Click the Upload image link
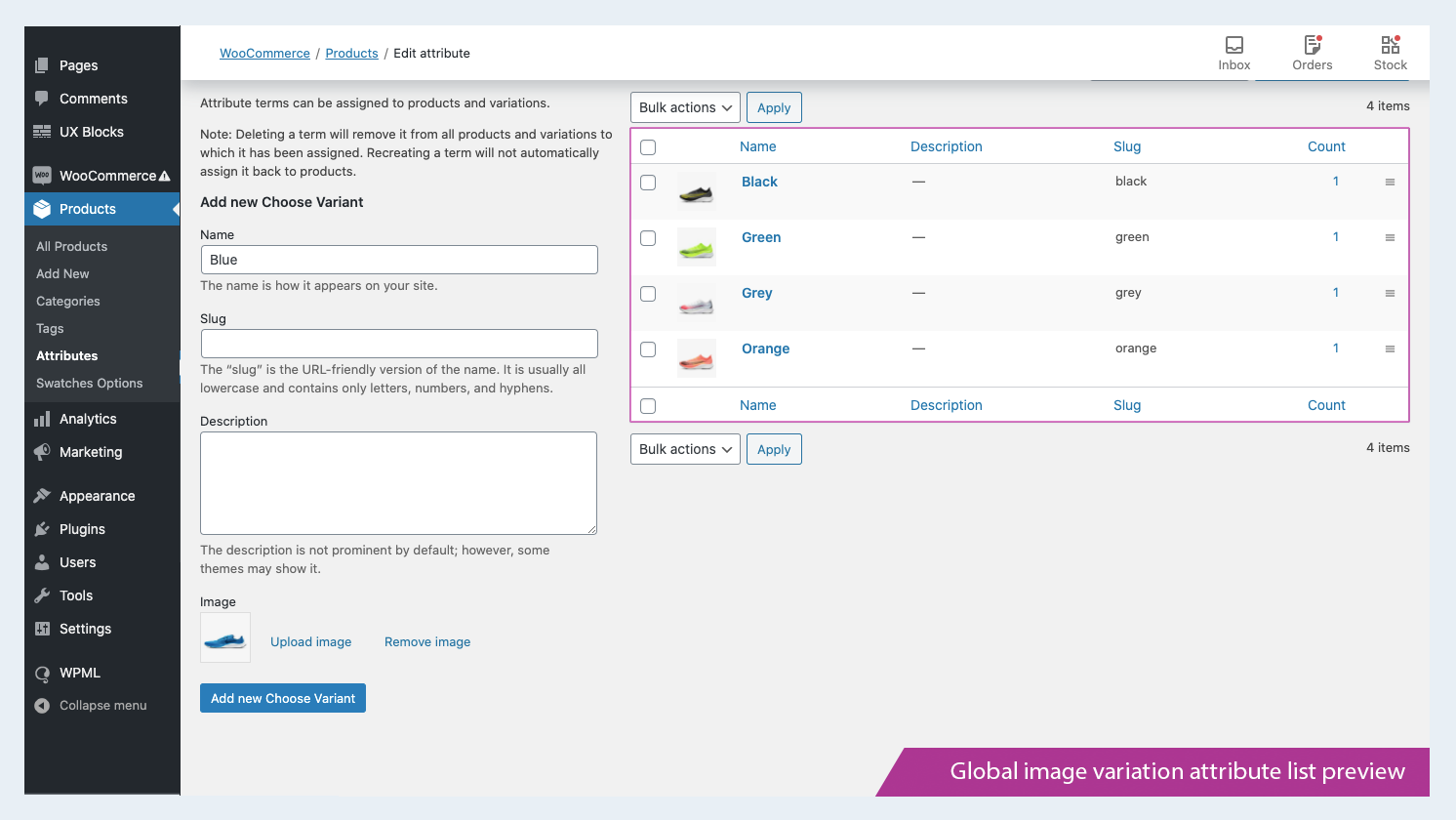1456x820 pixels. pos(310,642)
